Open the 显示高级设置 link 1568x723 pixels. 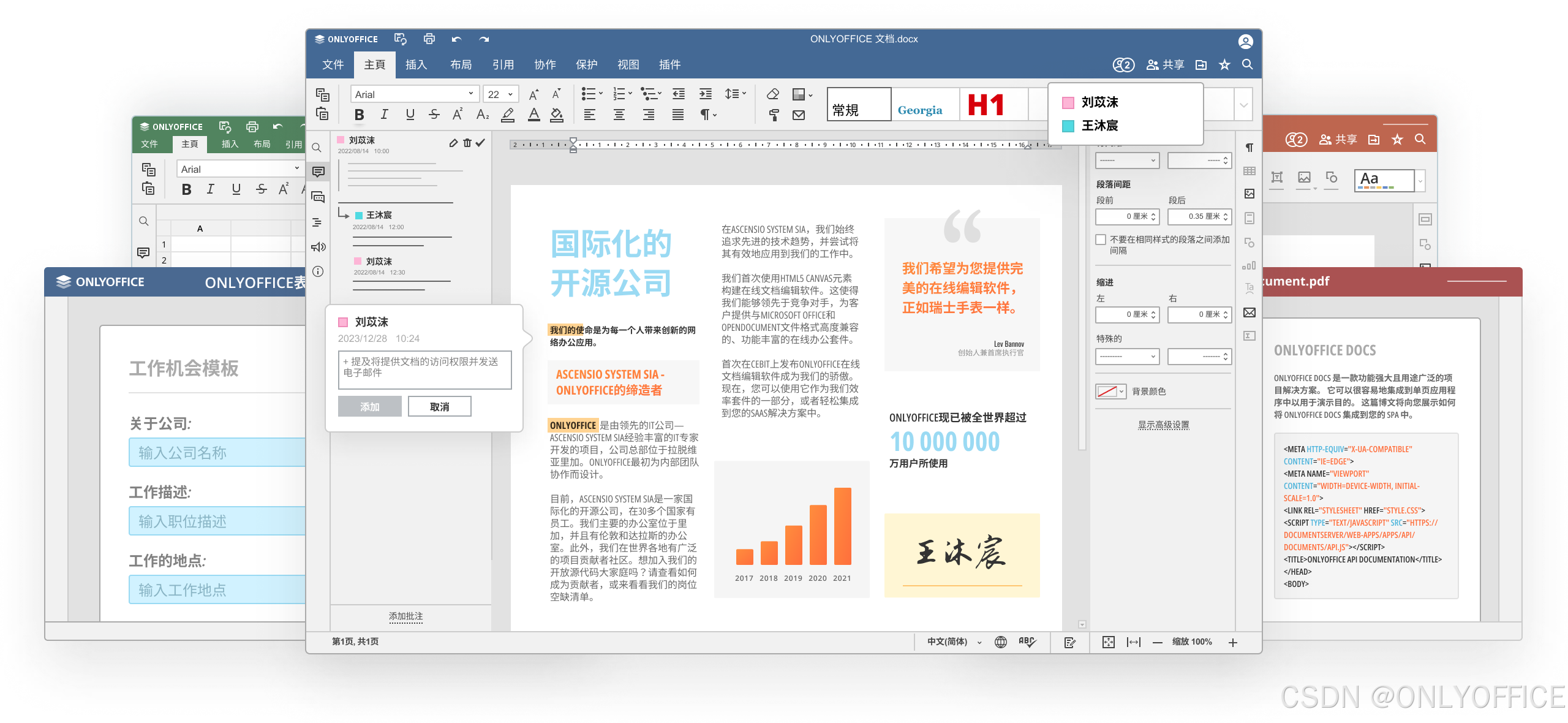click(x=1163, y=425)
